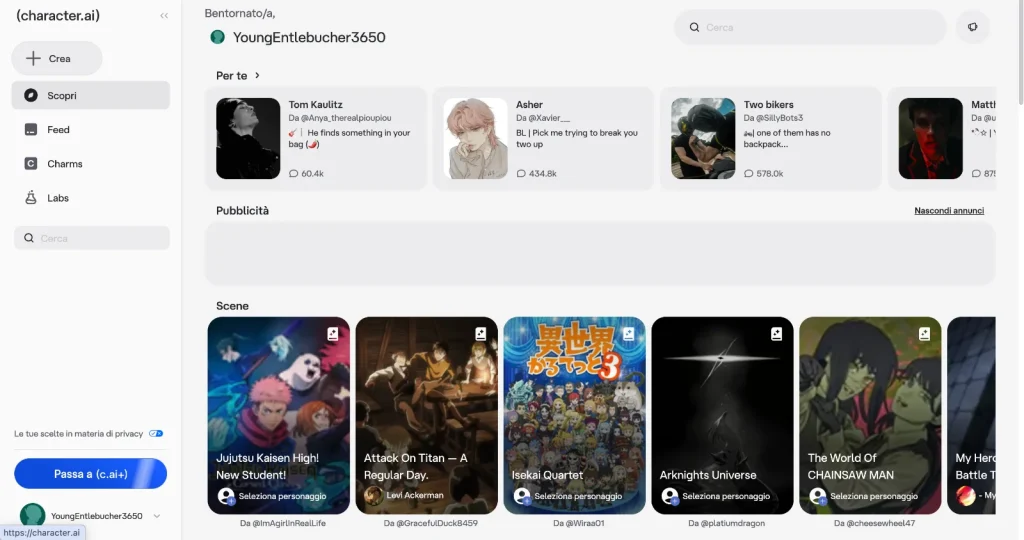Click creator Da @ImAgirlInRealLife
Image resolution: width=1024 pixels, height=540 pixels.
point(283,523)
